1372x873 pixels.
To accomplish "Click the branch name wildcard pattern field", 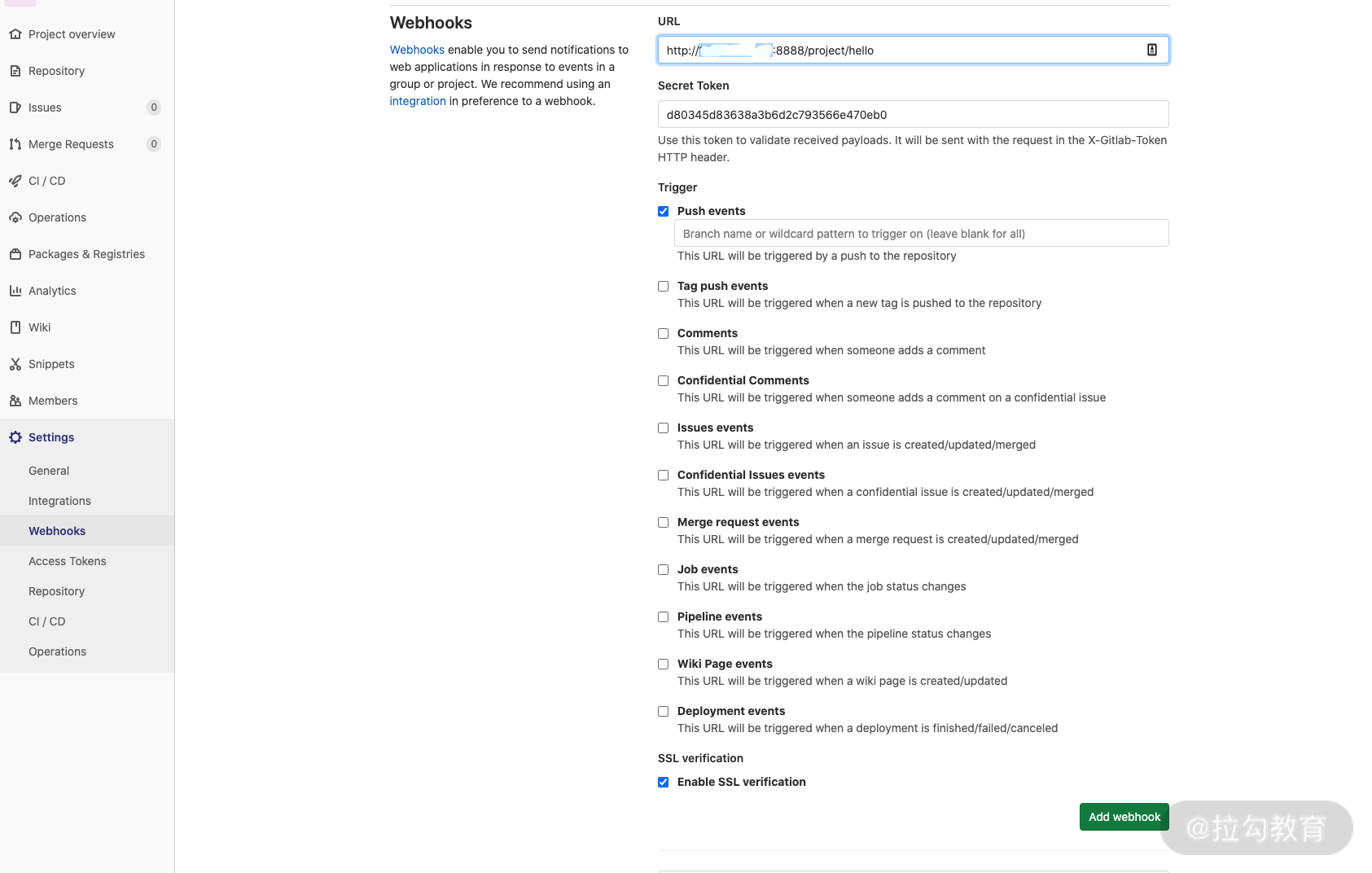I will point(921,234).
